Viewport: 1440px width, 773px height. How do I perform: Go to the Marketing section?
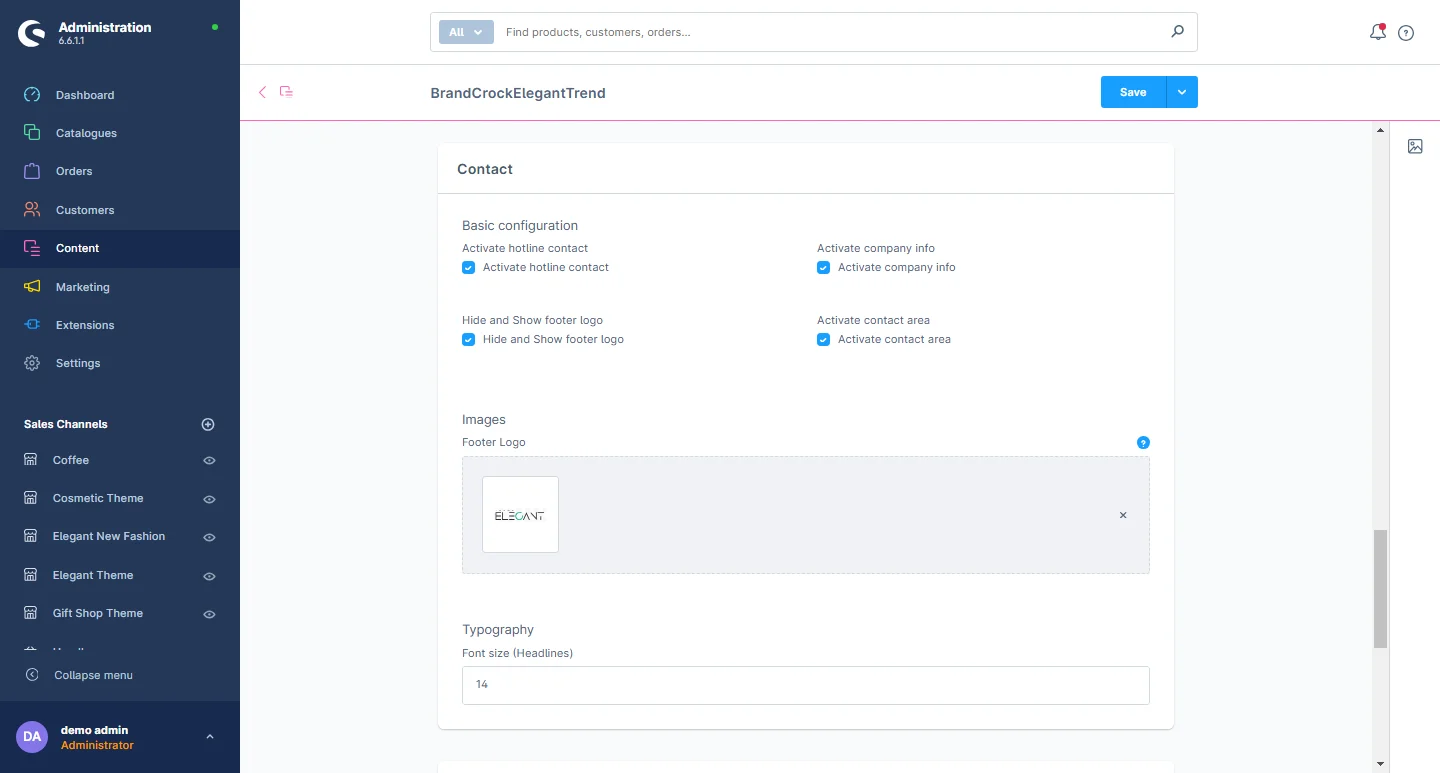pos(82,287)
